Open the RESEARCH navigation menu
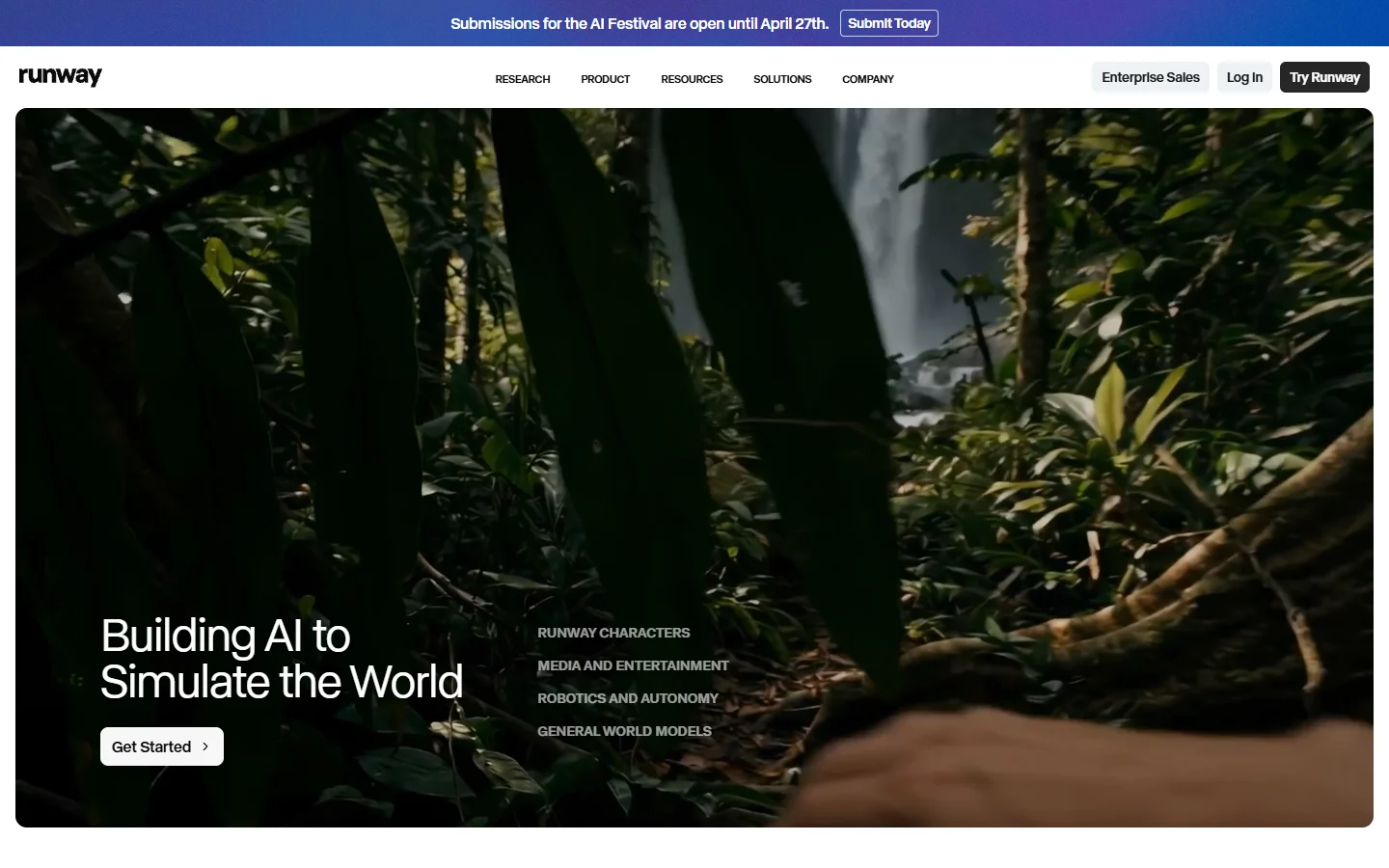The image size is (1389, 868). tap(522, 79)
